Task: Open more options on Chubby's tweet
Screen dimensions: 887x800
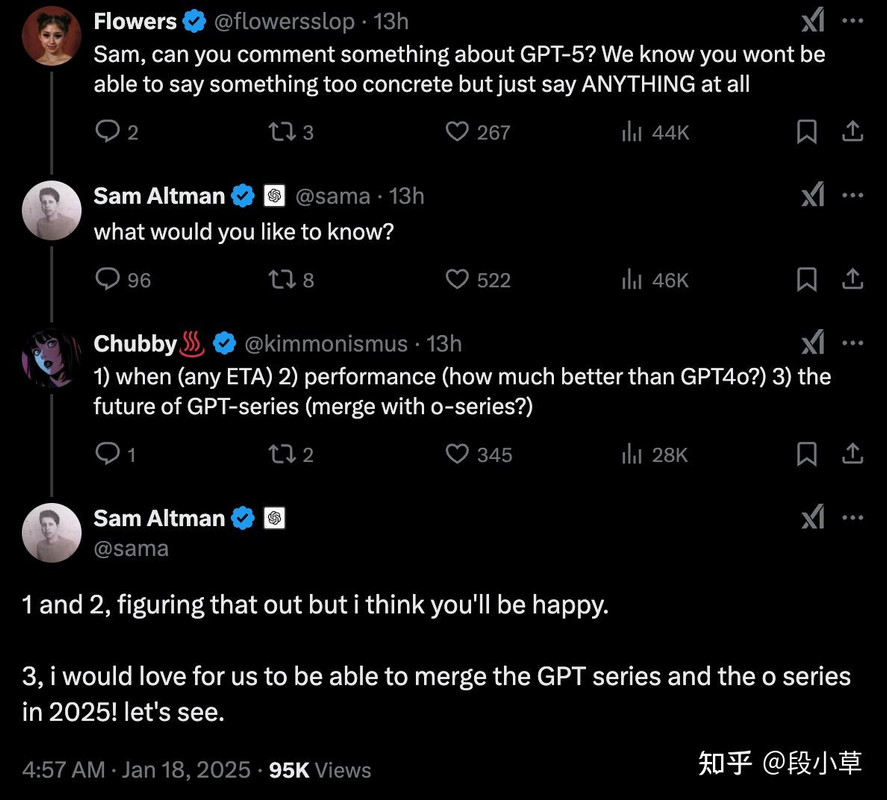Action: pyautogui.click(x=852, y=343)
